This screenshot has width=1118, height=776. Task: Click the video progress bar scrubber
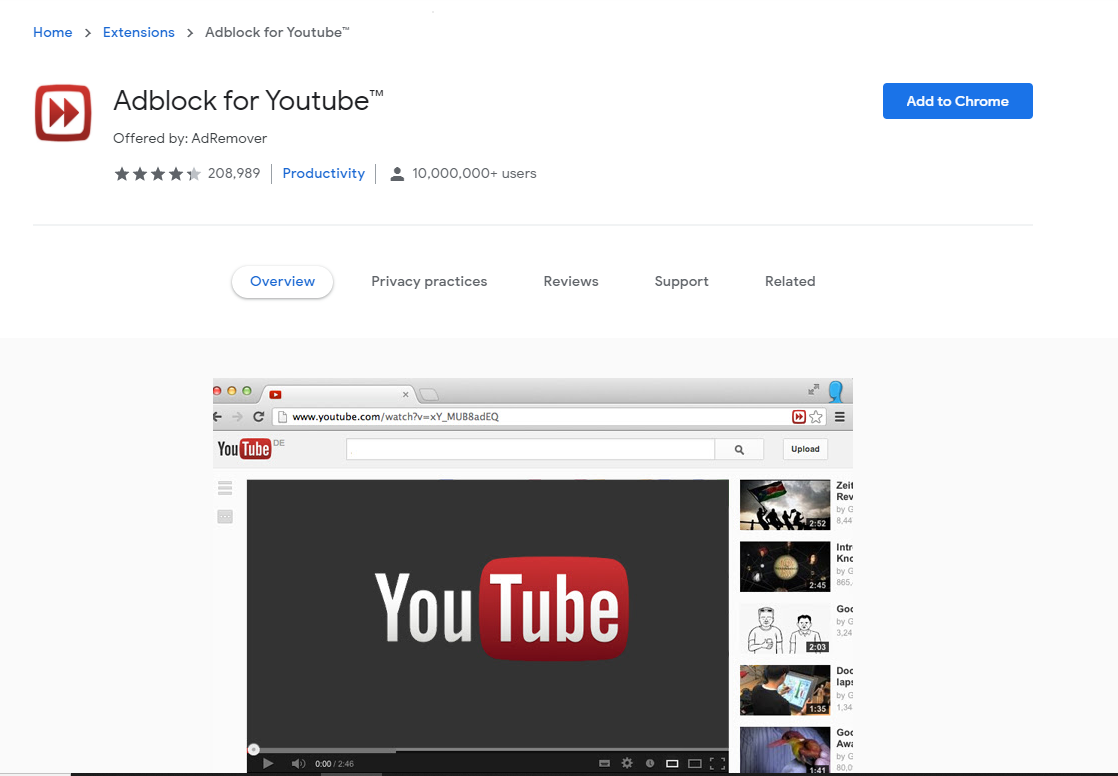click(x=253, y=750)
